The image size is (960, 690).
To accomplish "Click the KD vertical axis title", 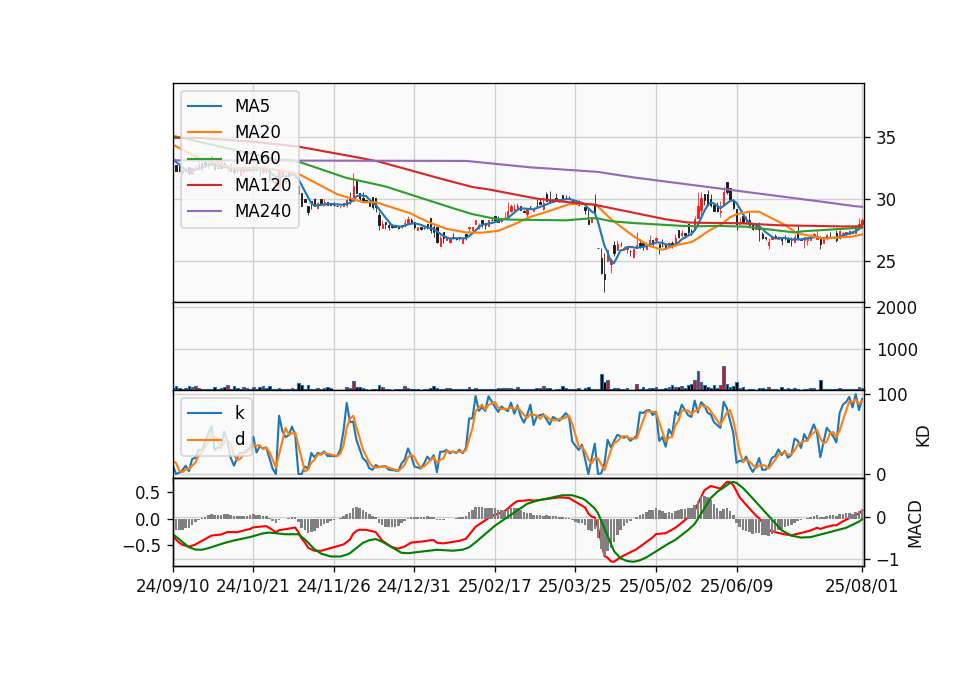I will click(923, 437).
